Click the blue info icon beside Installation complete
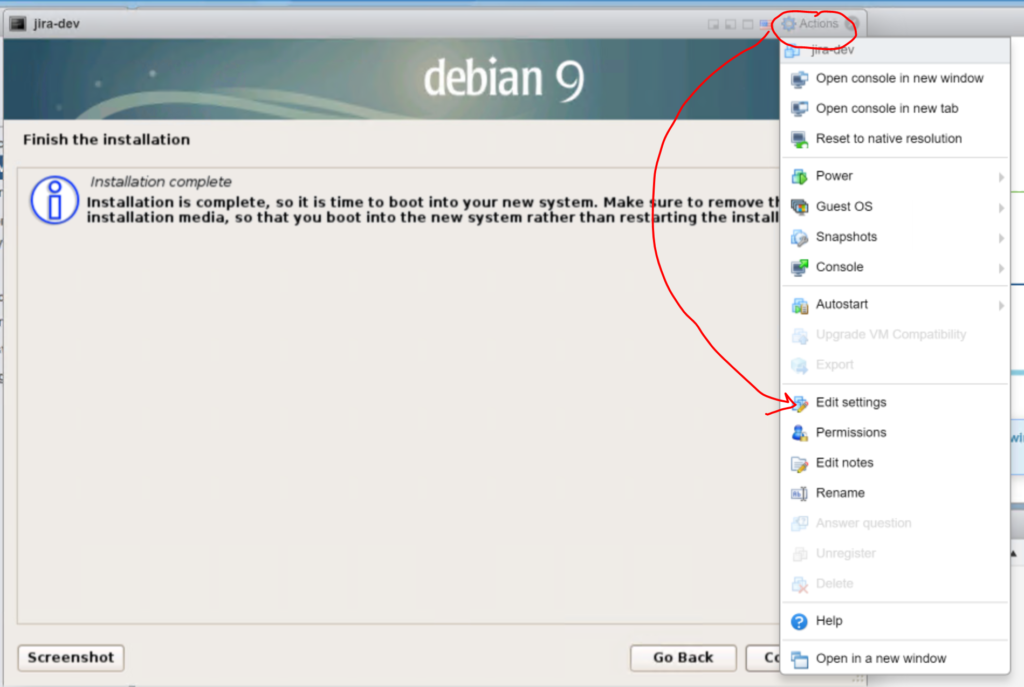 (x=54, y=200)
